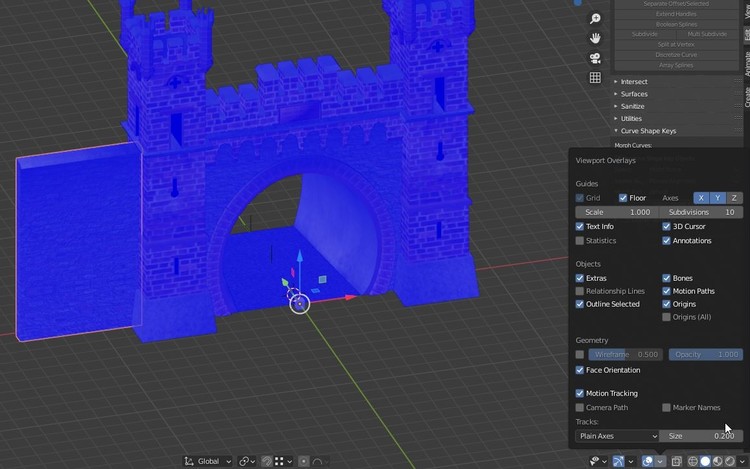Enable the Statistics checkbox
750x469 pixels.
tap(580, 241)
